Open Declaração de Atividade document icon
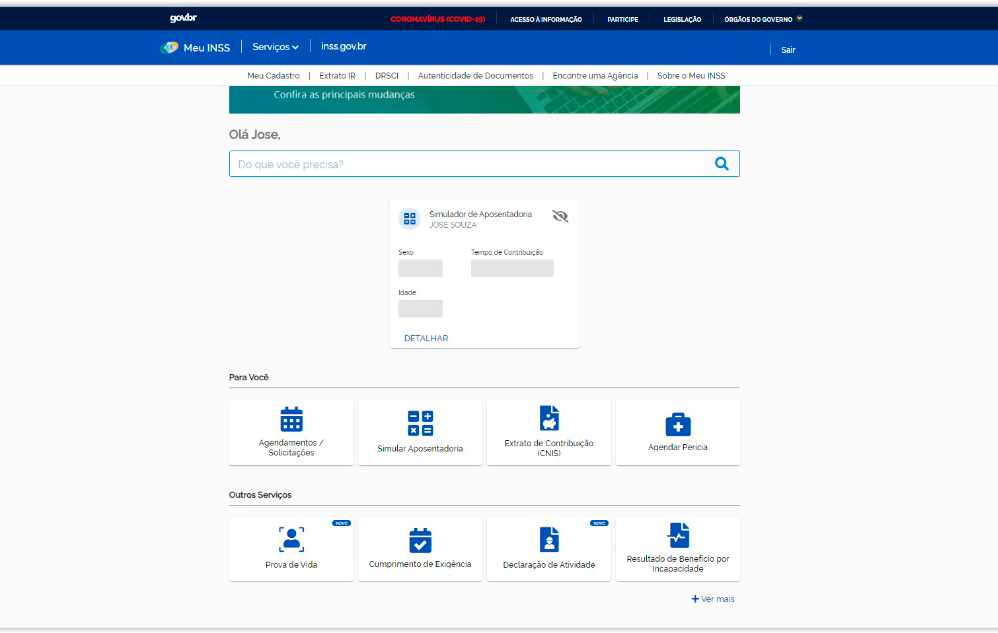998x633 pixels. click(x=549, y=540)
